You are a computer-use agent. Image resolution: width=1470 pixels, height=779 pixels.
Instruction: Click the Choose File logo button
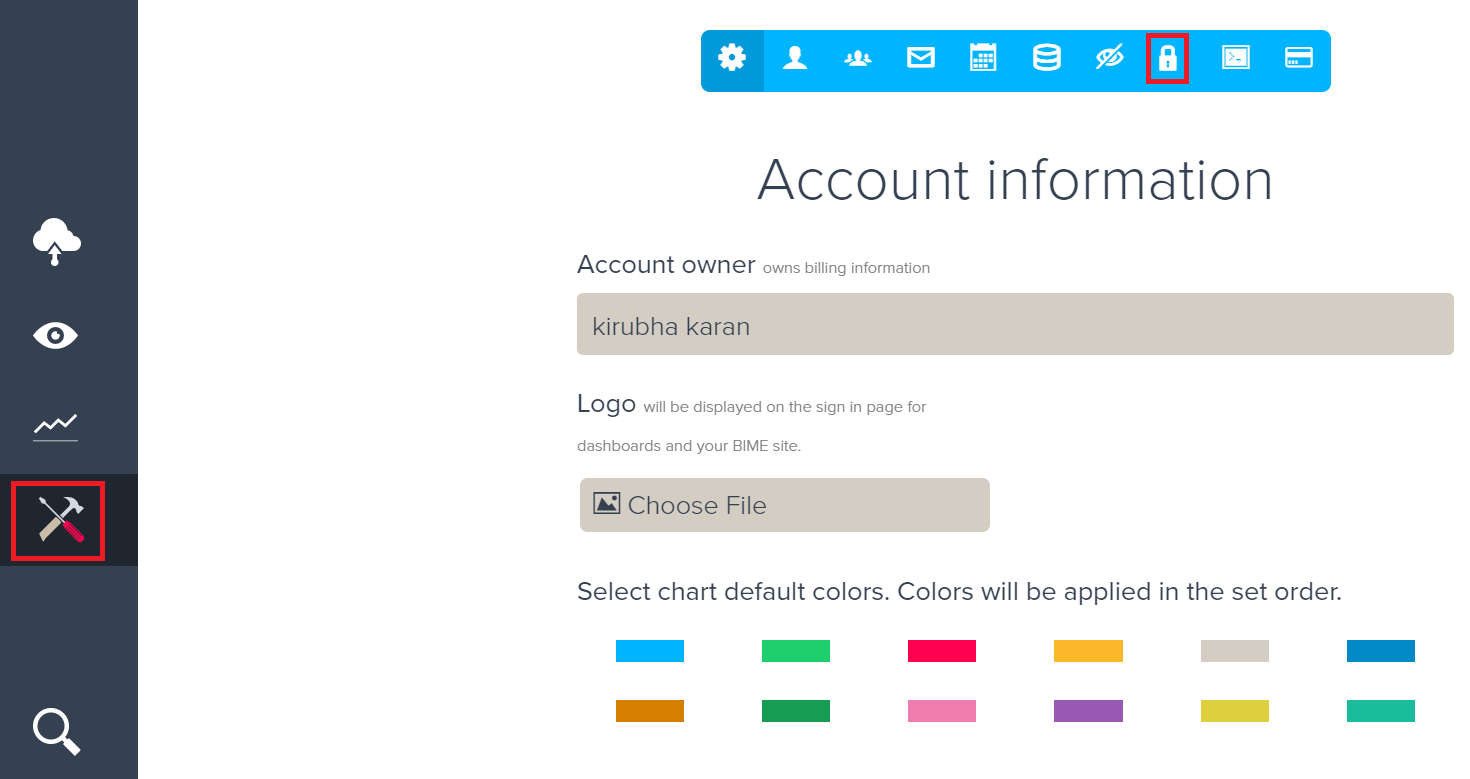coord(784,505)
